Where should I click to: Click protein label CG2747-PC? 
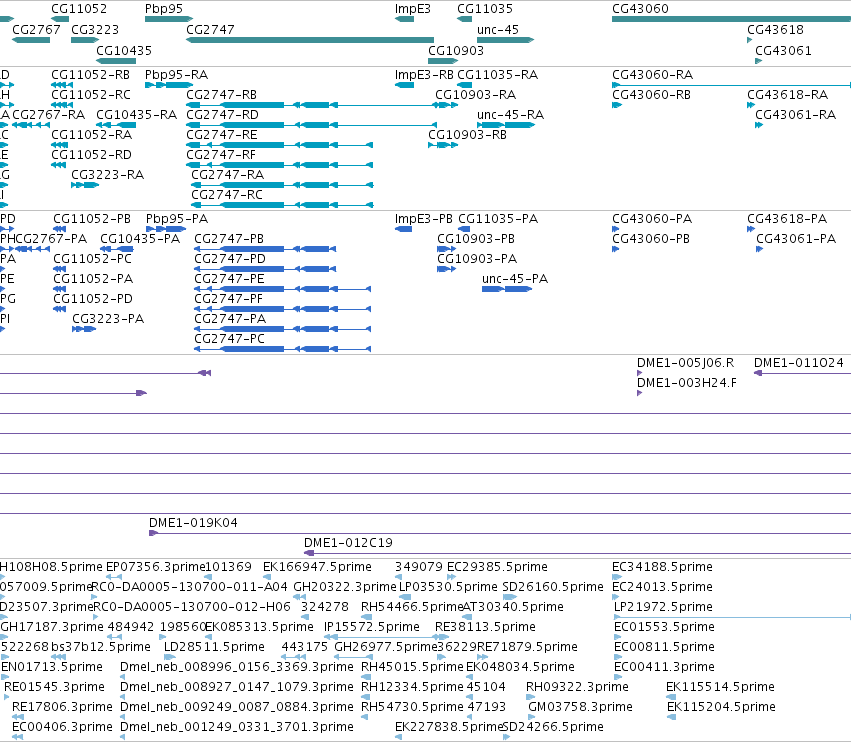pyautogui.click(x=230, y=338)
